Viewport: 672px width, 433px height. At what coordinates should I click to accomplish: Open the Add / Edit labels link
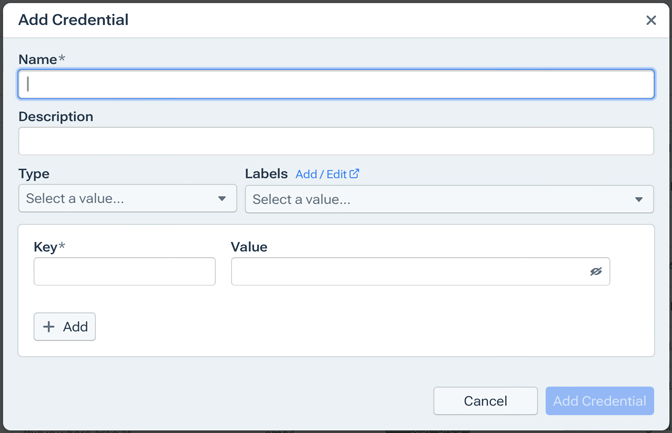point(320,174)
